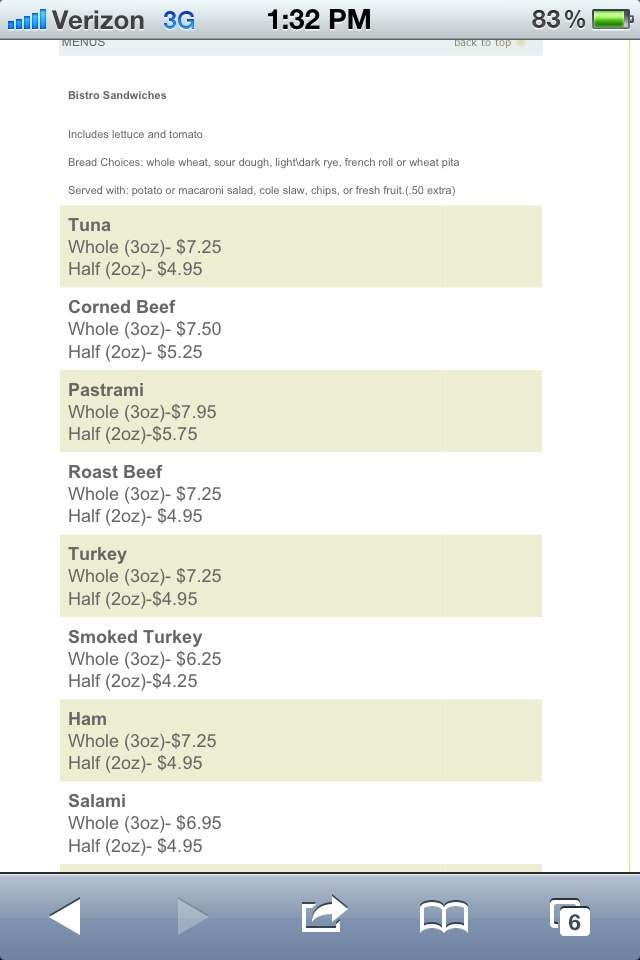Open the bookmarks book icon
This screenshot has width=640, height=960.
443,916
